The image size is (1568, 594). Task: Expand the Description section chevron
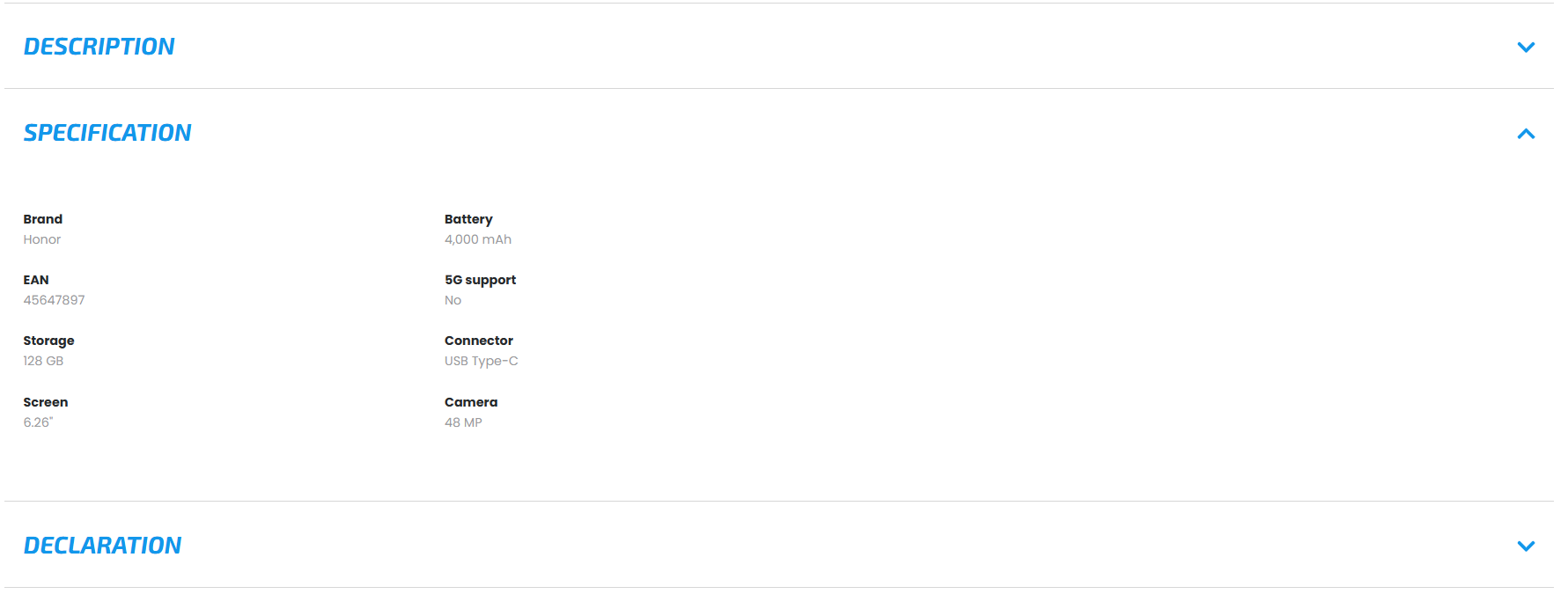pos(1526,48)
